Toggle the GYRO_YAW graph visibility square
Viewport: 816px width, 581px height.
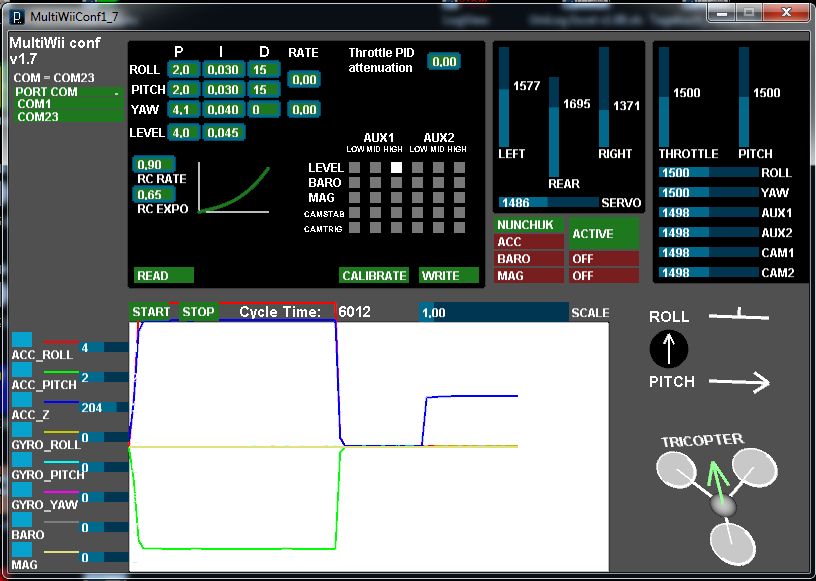coord(22,489)
